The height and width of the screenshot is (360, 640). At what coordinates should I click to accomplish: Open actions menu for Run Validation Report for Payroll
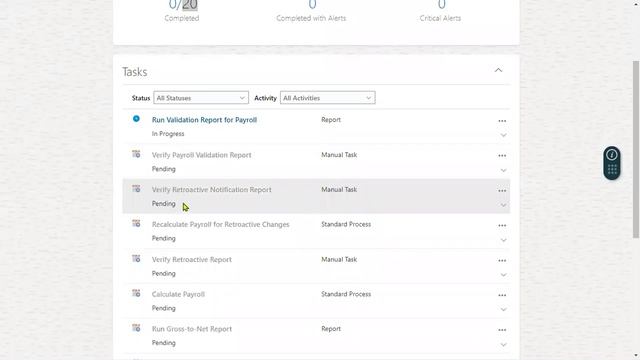pos(502,121)
